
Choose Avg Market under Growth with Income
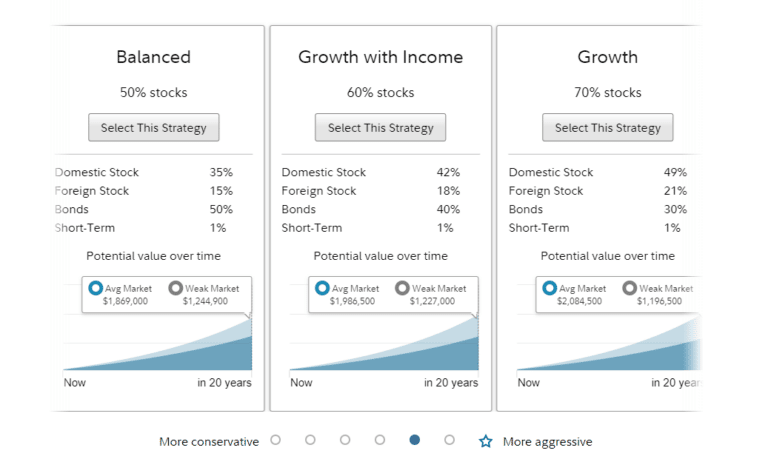coord(322,288)
